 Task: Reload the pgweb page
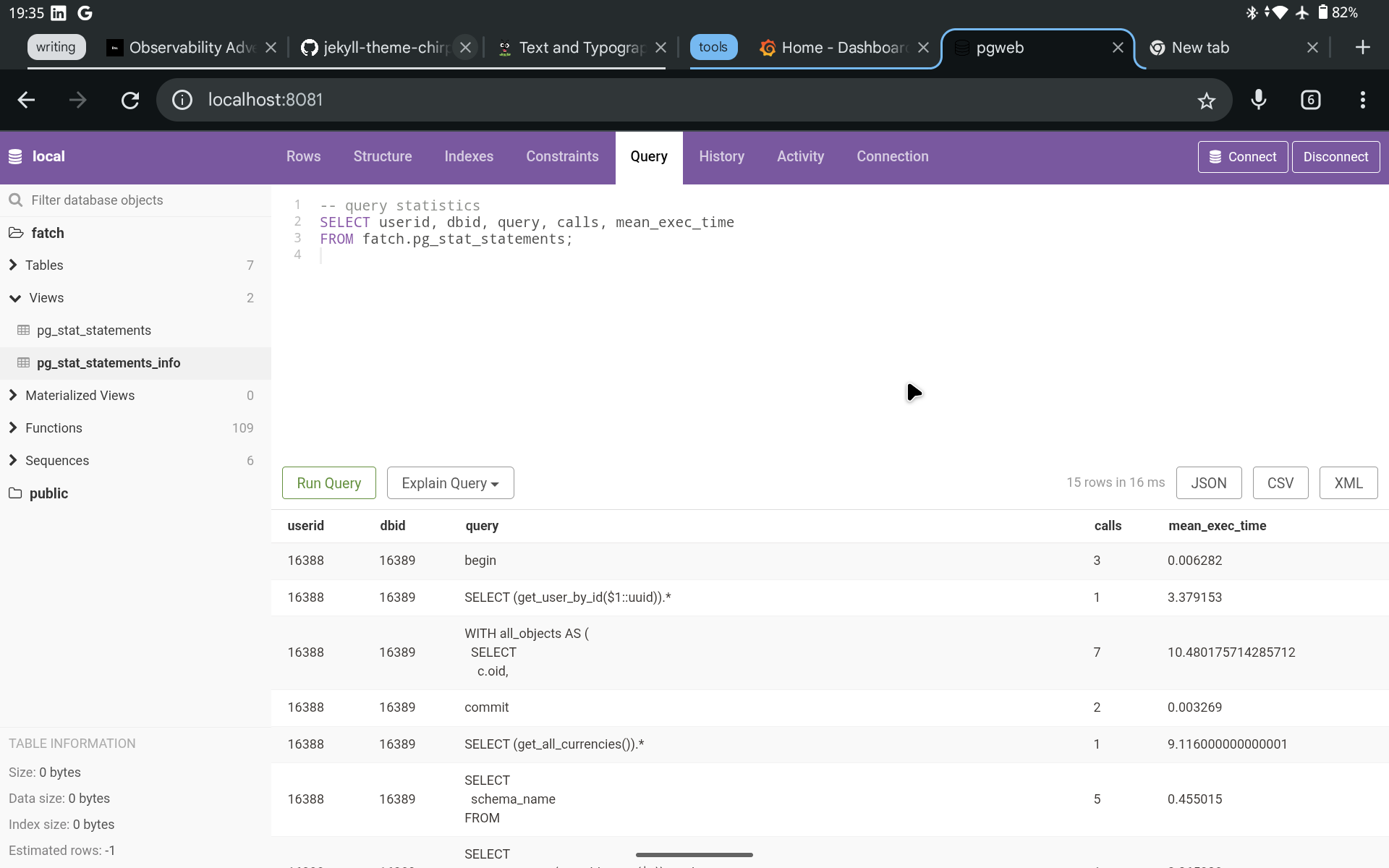click(129, 100)
